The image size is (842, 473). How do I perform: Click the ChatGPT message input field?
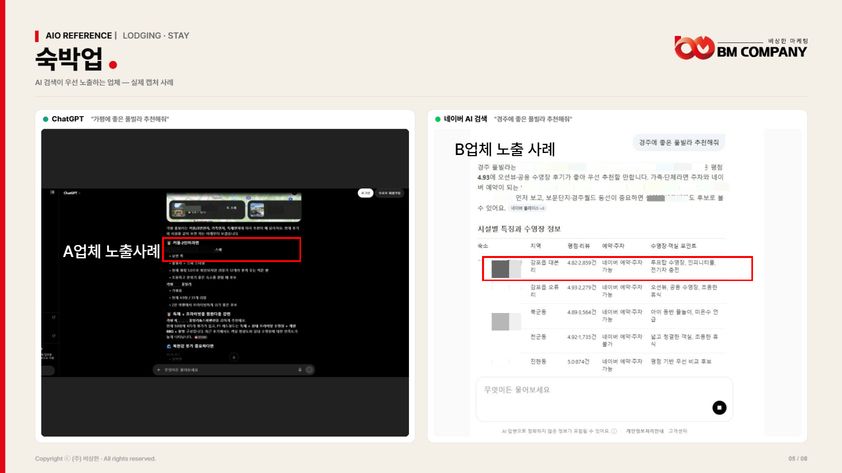[234, 370]
